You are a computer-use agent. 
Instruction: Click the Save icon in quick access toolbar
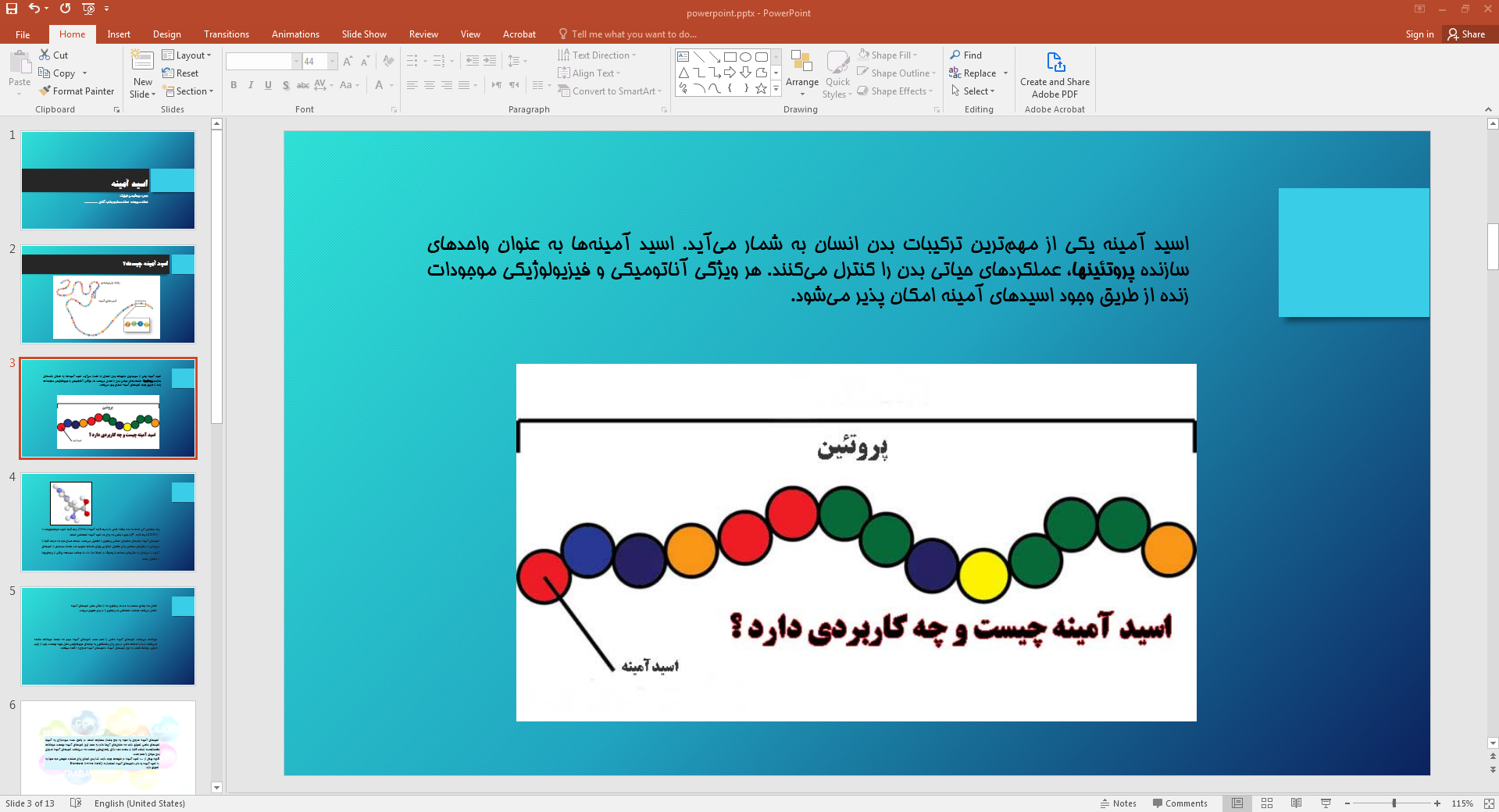coord(12,9)
